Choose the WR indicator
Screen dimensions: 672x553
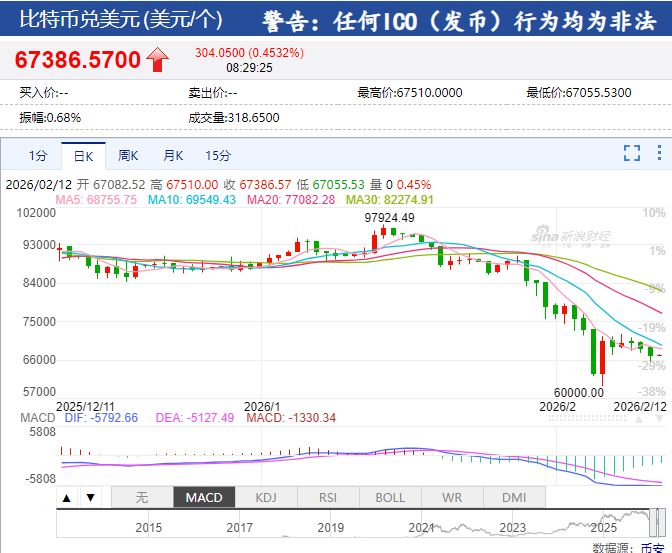click(452, 497)
